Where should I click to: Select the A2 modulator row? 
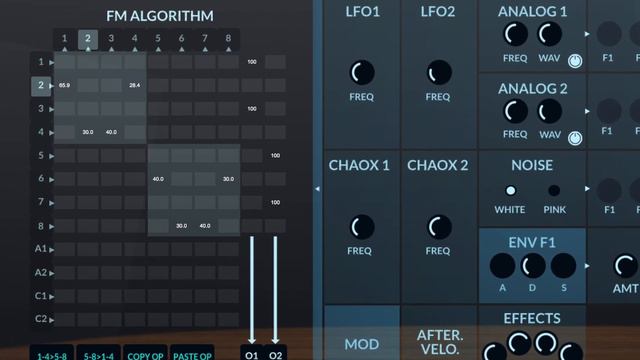[x=42, y=273]
